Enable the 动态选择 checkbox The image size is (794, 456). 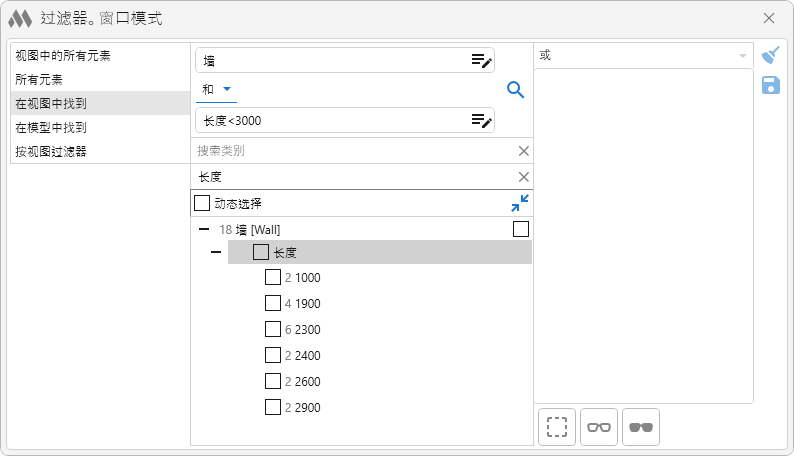pos(202,203)
